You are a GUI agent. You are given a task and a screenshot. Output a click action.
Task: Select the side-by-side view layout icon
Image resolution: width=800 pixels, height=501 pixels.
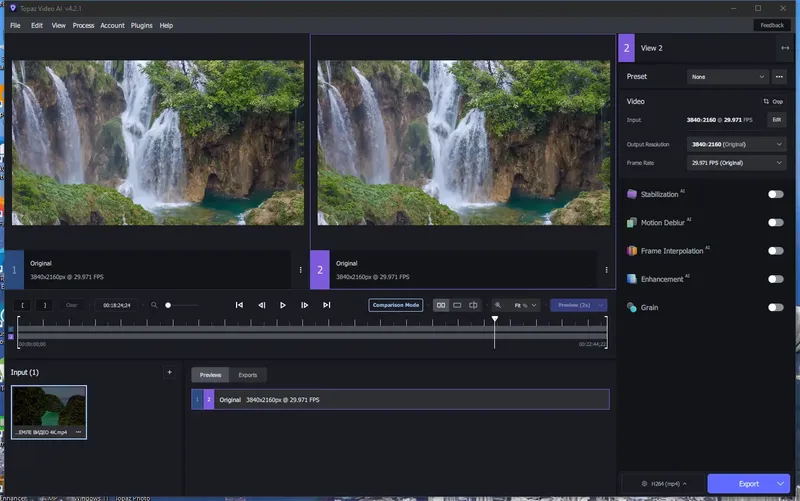coord(440,305)
